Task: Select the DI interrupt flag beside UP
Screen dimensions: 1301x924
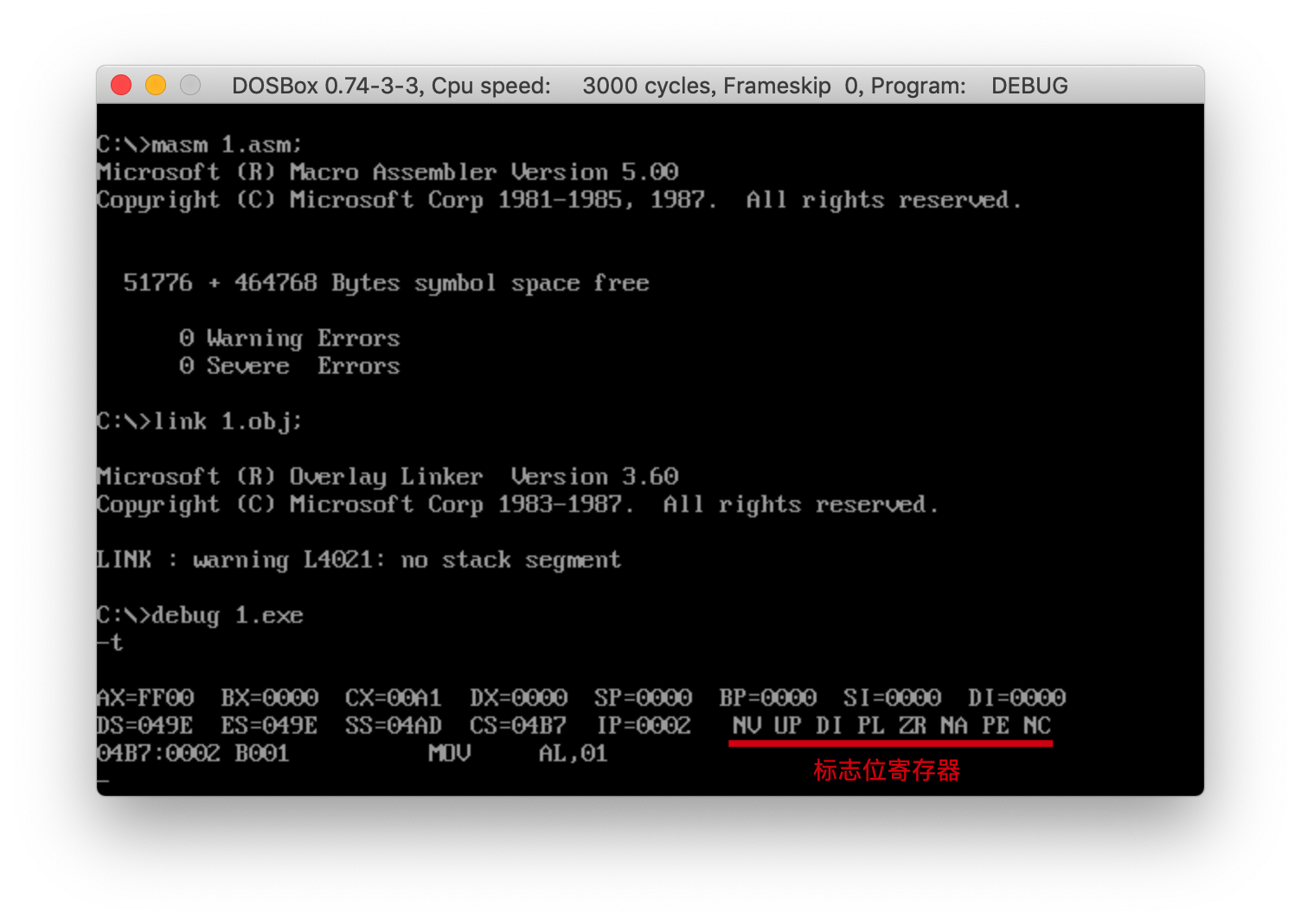Action: point(830,725)
